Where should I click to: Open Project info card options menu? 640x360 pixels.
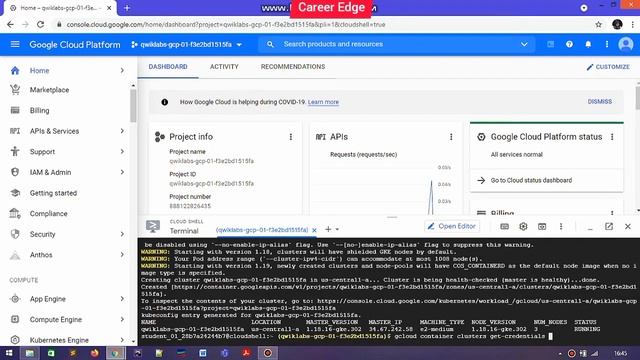click(x=291, y=137)
